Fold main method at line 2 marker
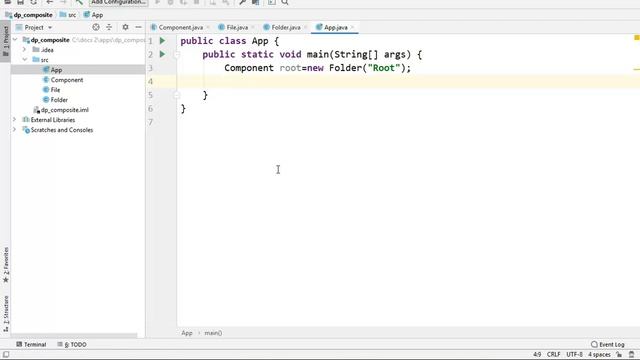Screen dimensions: 640x360 click(176, 54)
